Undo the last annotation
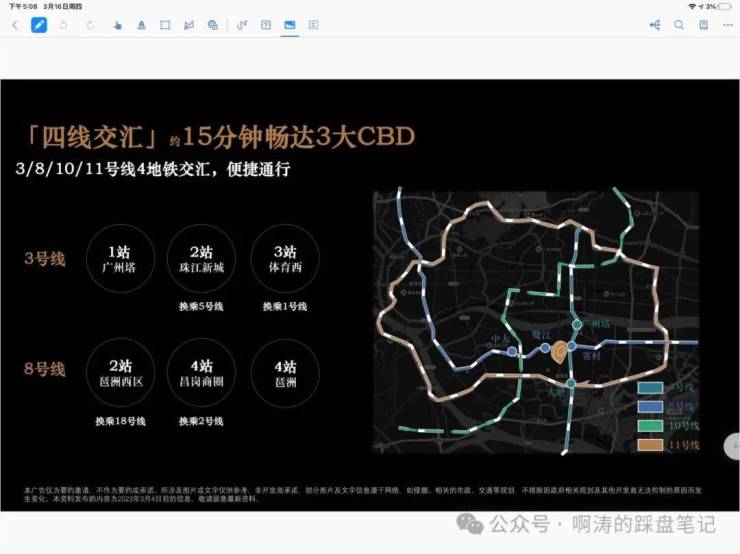The width and height of the screenshot is (740, 554). [65, 24]
